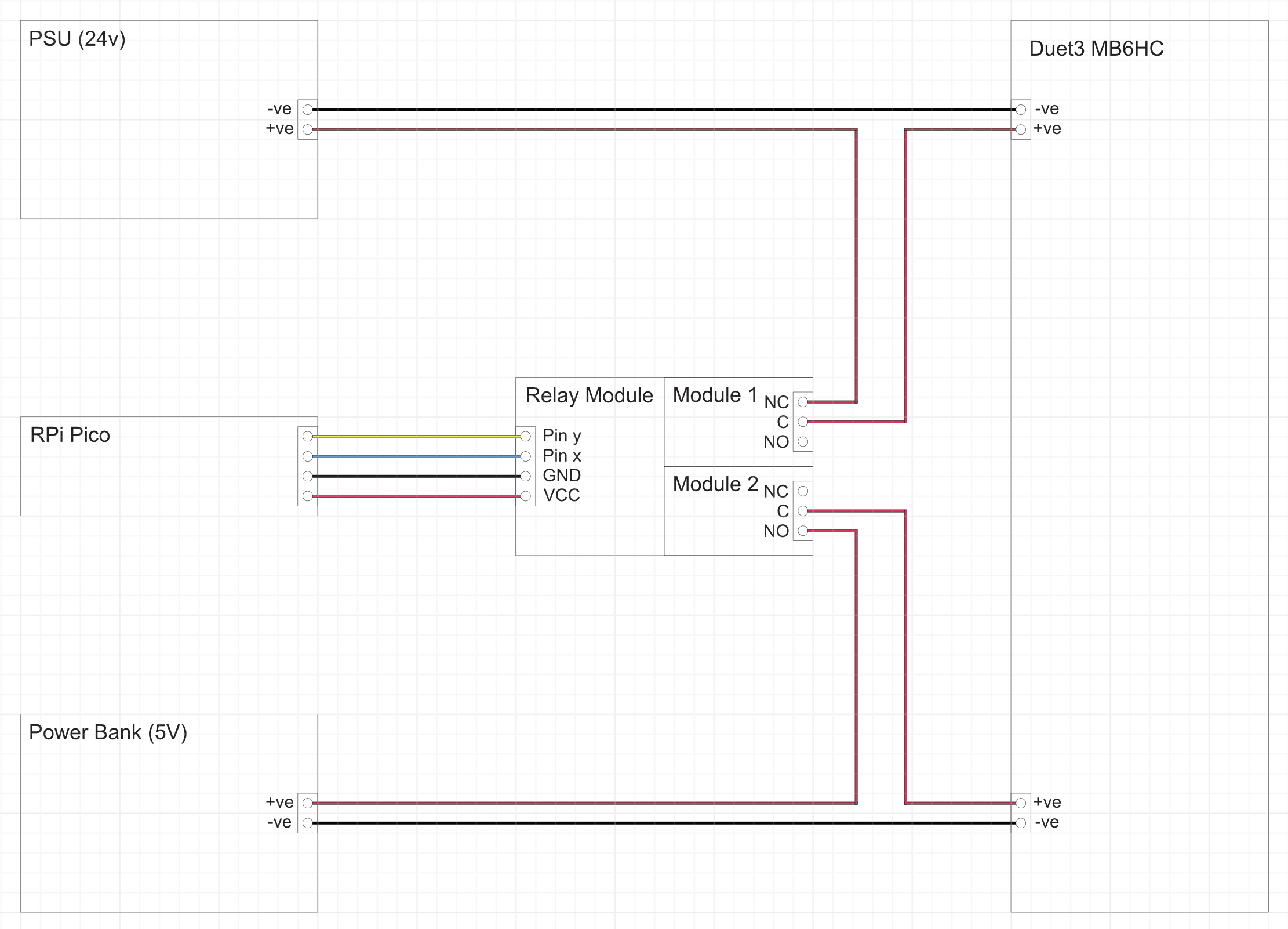Click the Relay Module VCC terminal
Image resolution: width=1288 pixels, height=929 pixels.
point(526,496)
